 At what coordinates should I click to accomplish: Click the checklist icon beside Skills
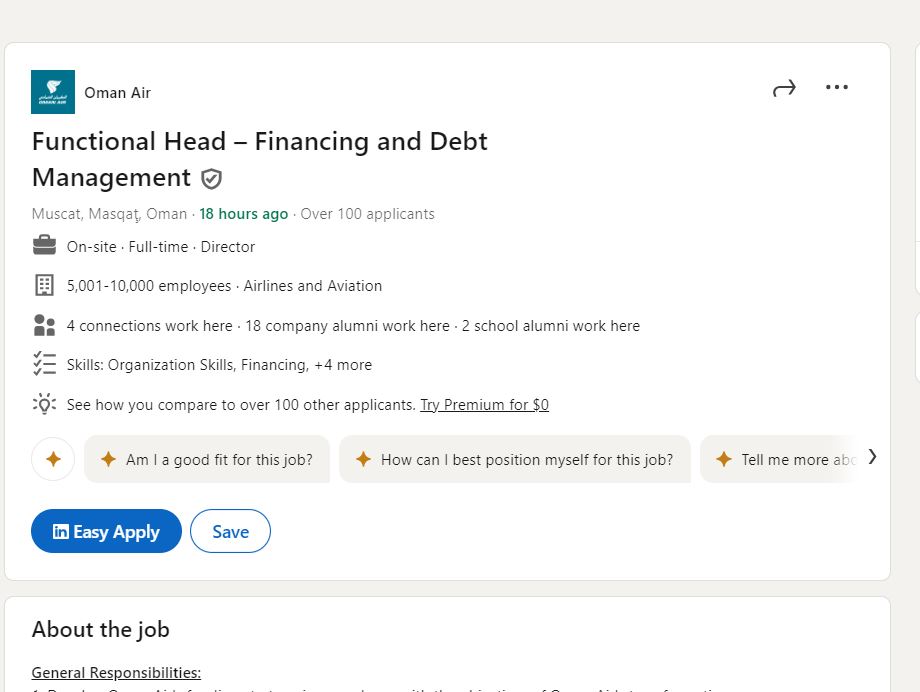pyautogui.click(x=45, y=364)
